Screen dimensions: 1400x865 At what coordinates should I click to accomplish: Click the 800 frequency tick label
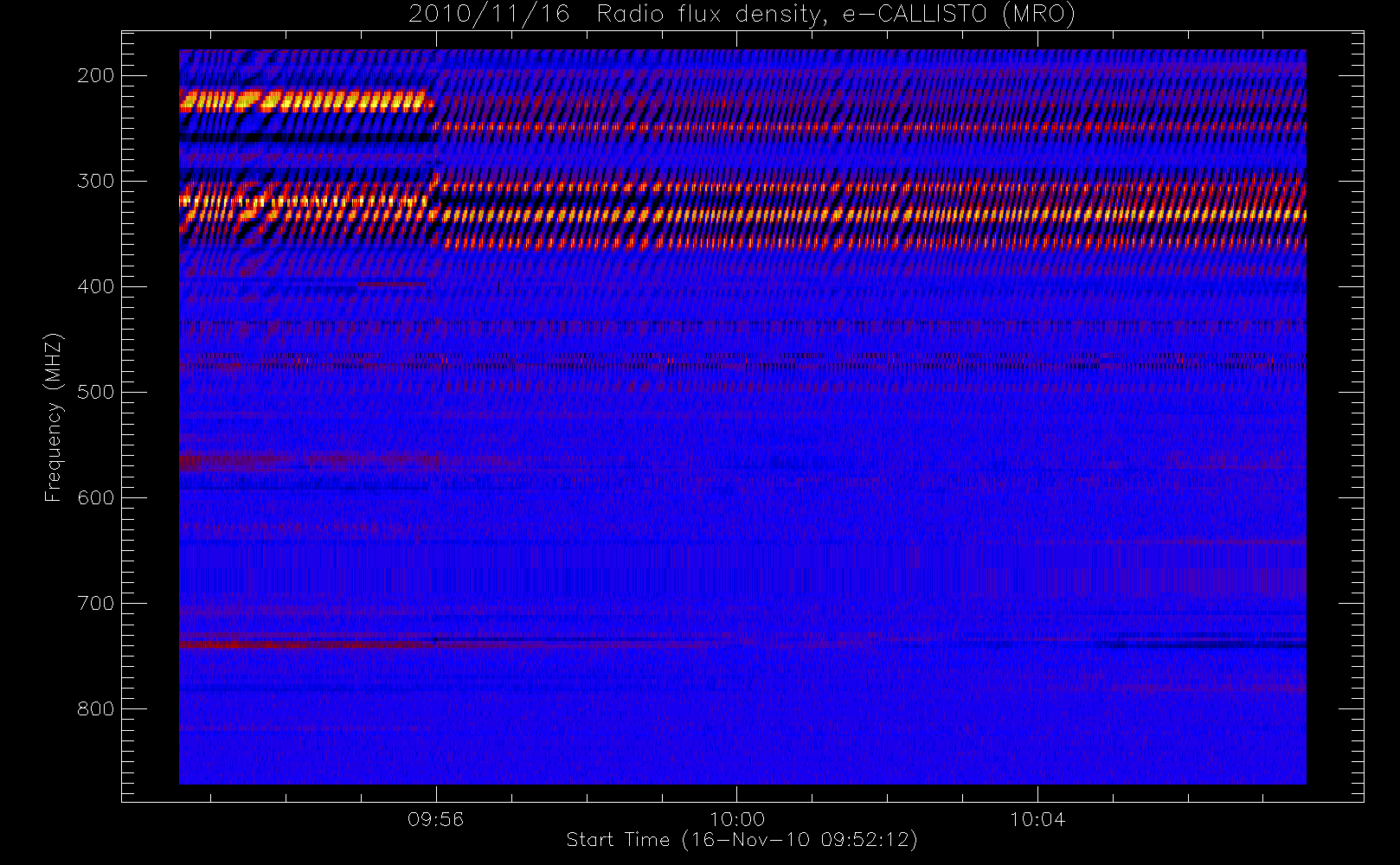click(x=95, y=708)
